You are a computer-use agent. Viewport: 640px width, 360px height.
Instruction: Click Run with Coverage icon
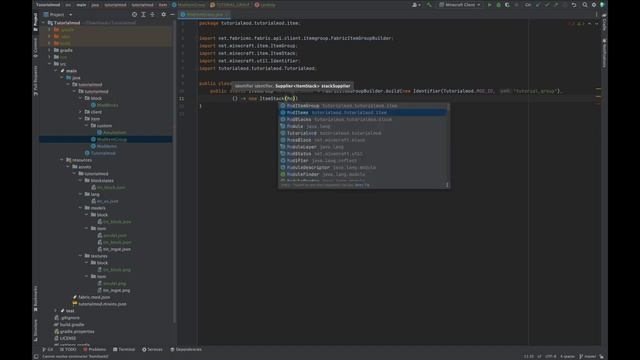(507, 5)
